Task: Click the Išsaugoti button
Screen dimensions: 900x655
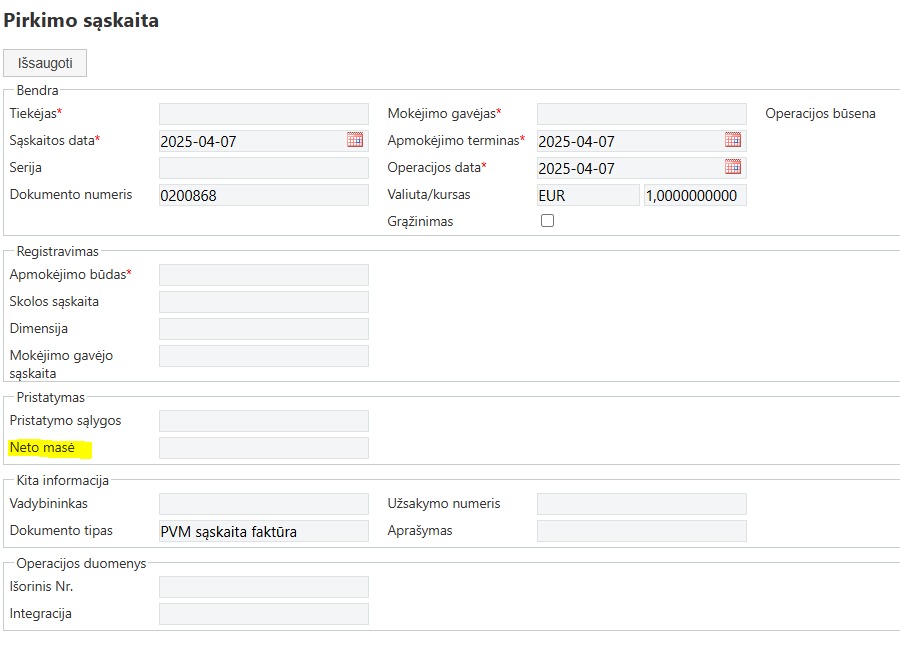Action: click(45, 63)
